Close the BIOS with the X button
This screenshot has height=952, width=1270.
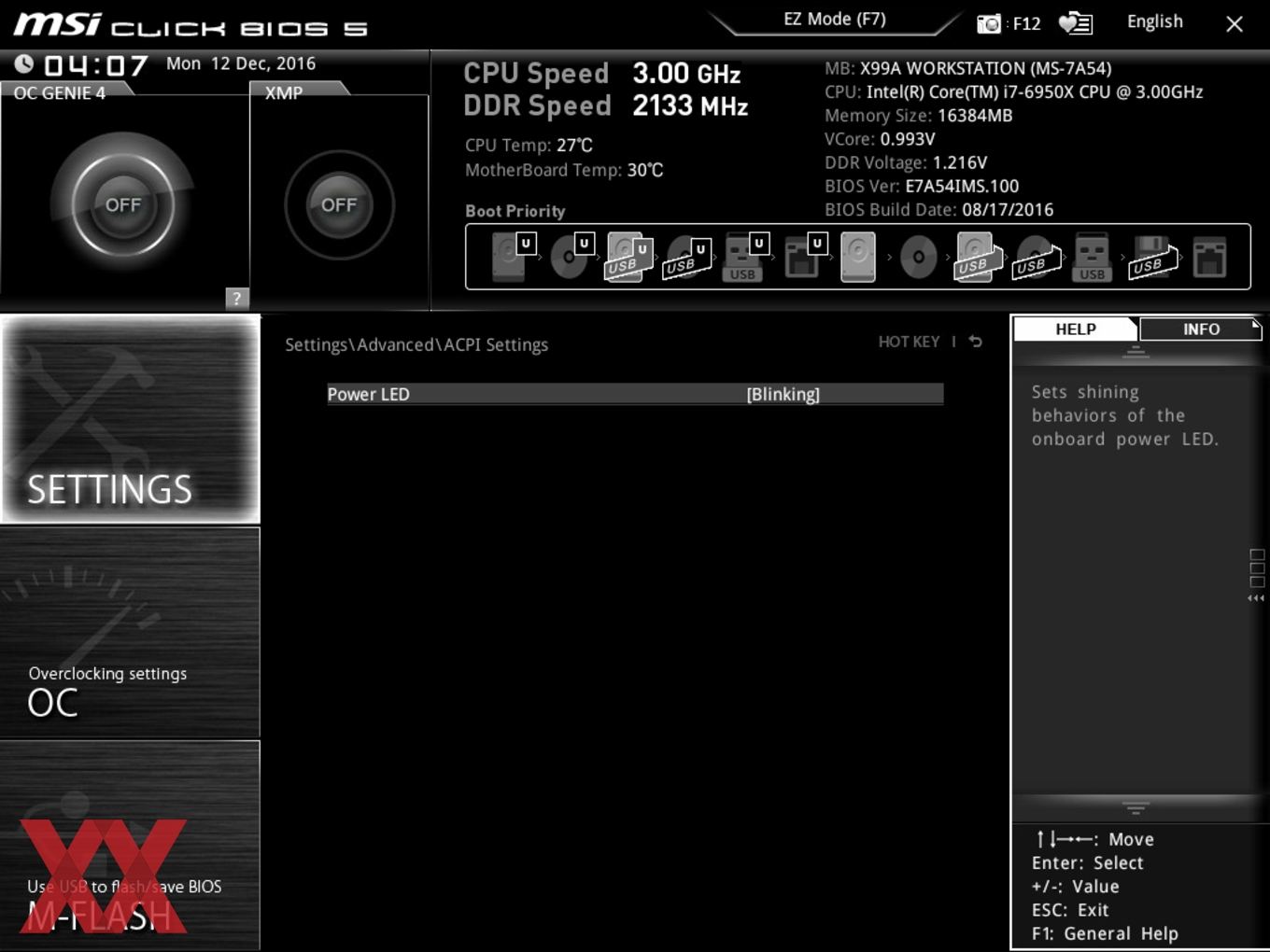[x=1235, y=24]
